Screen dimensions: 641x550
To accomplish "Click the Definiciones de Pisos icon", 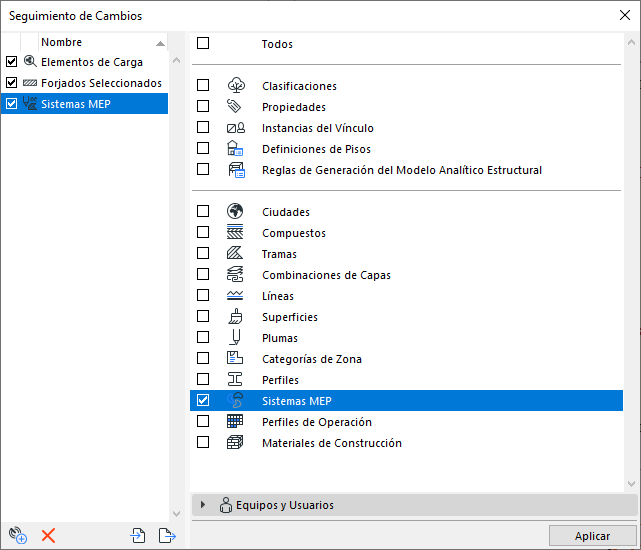I will (235, 148).
